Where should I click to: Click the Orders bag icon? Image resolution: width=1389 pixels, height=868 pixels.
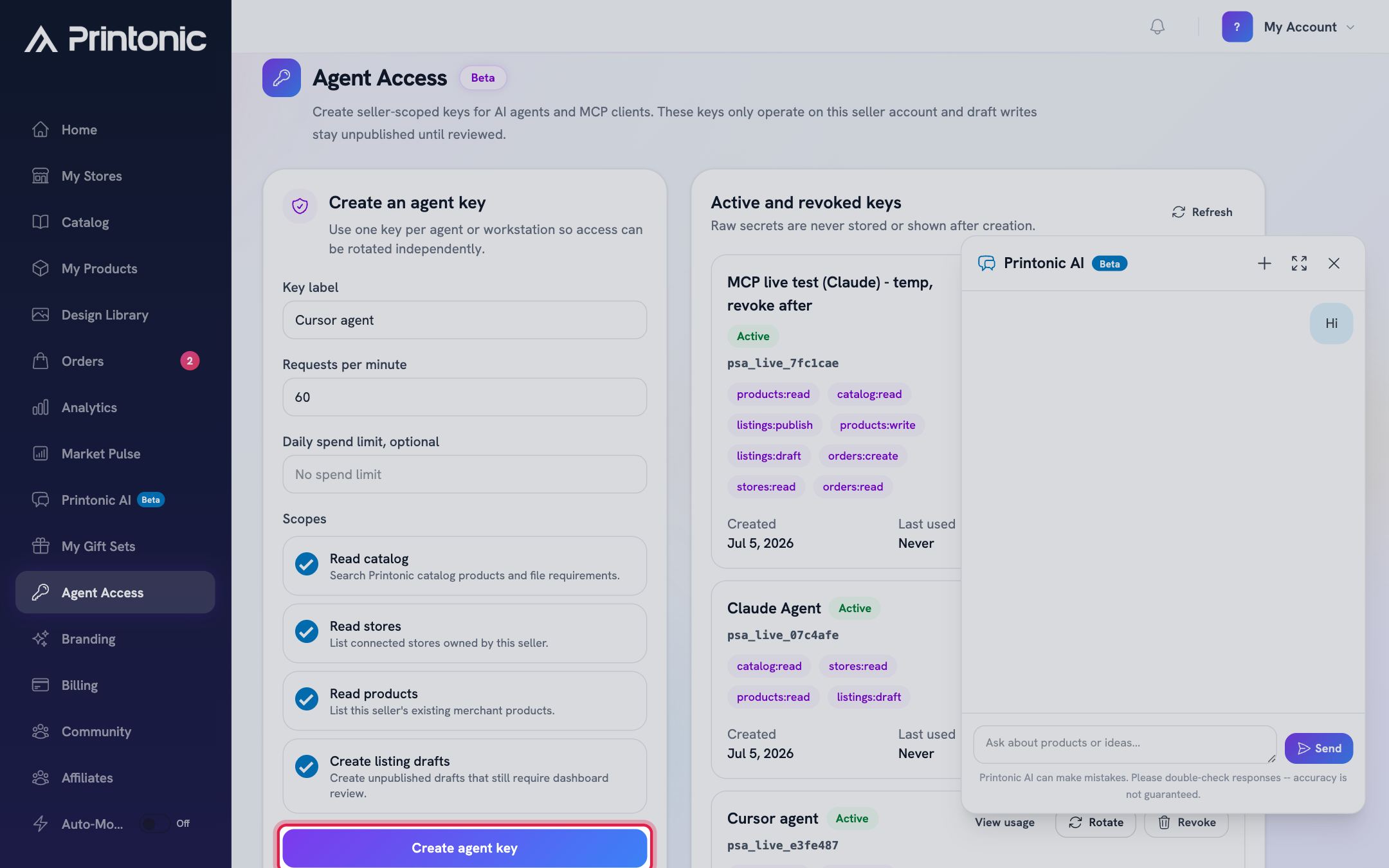click(x=41, y=361)
